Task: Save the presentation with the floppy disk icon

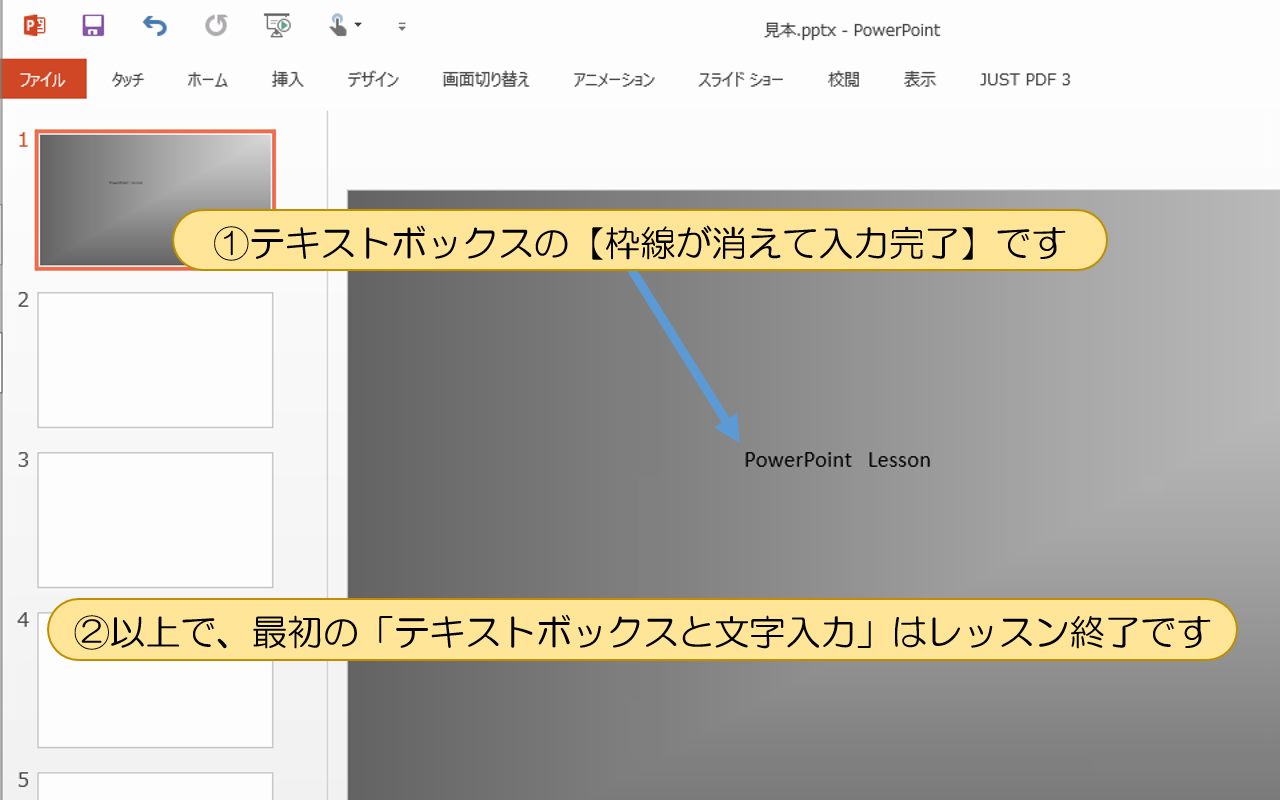Action: [93, 26]
